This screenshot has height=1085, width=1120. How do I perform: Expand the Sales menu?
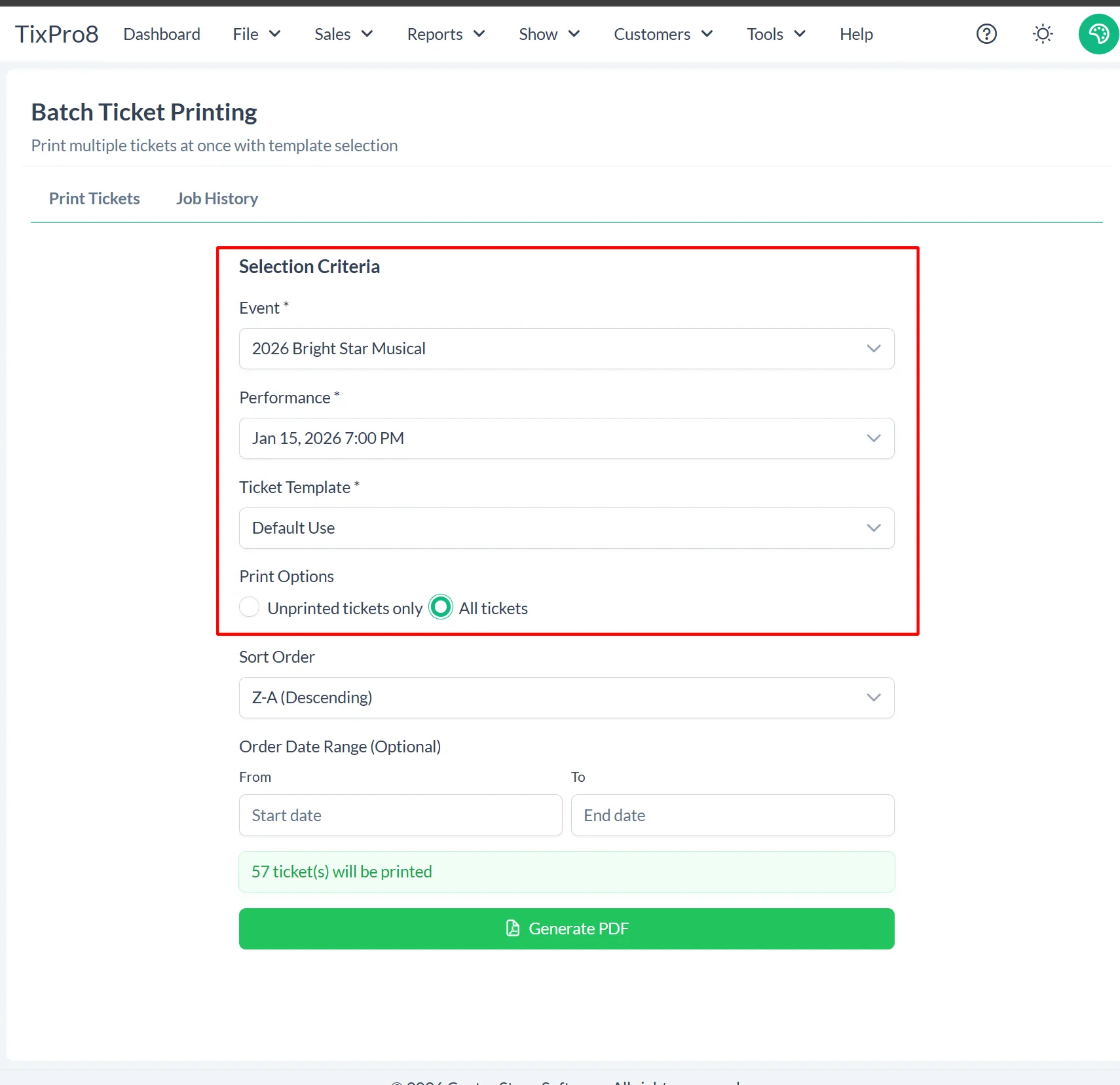click(343, 34)
